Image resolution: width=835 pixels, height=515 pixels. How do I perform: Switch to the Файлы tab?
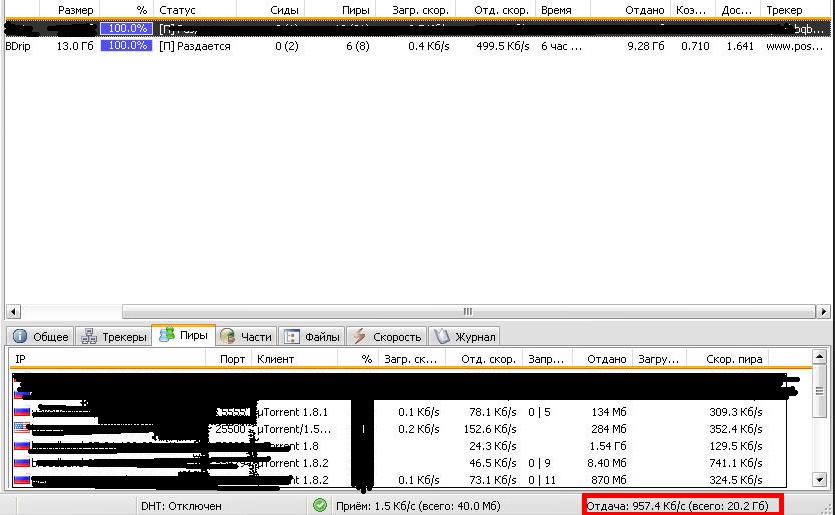[312, 337]
